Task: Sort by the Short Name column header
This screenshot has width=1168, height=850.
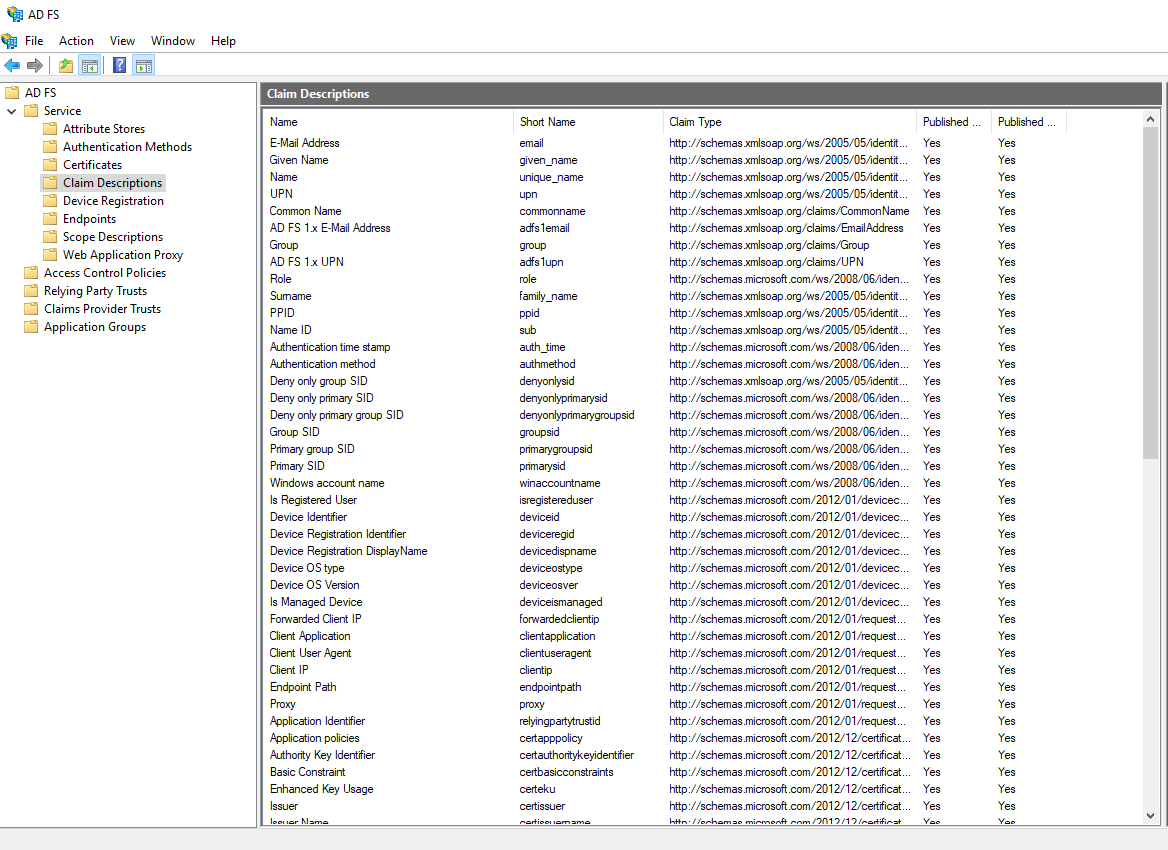Action: pos(547,122)
